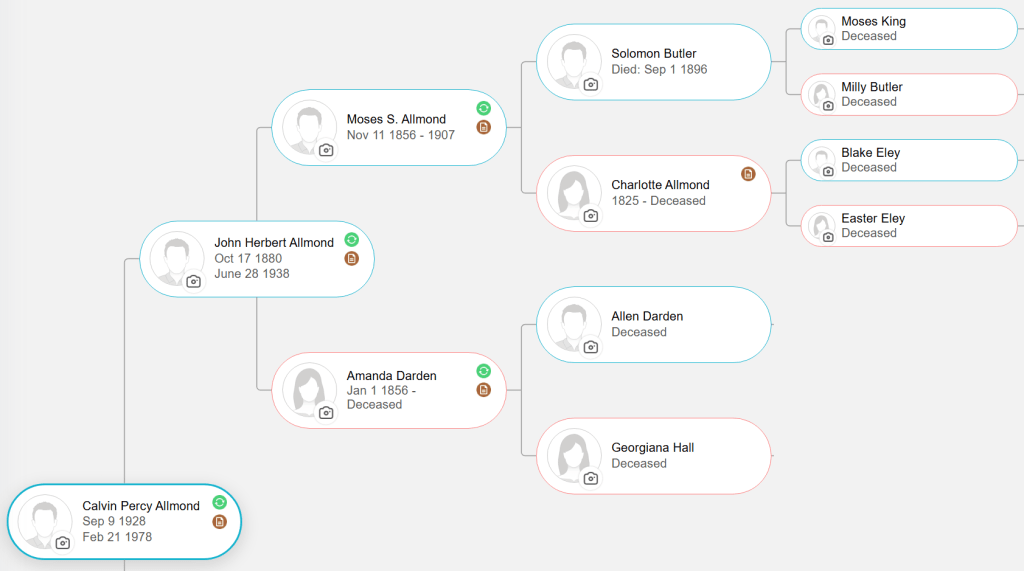The height and width of the screenshot is (571, 1024).
Task: Click the camera icon on Georgiana Hall's card
Action: pyautogui.click(x=591, y=478)
